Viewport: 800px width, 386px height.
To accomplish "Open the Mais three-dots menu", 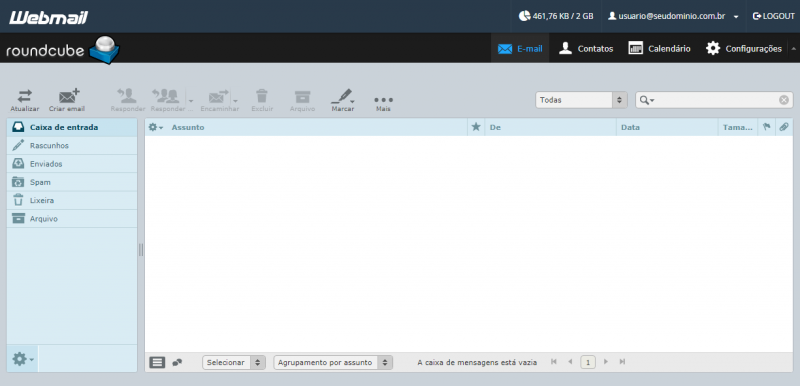I will 383,99.
